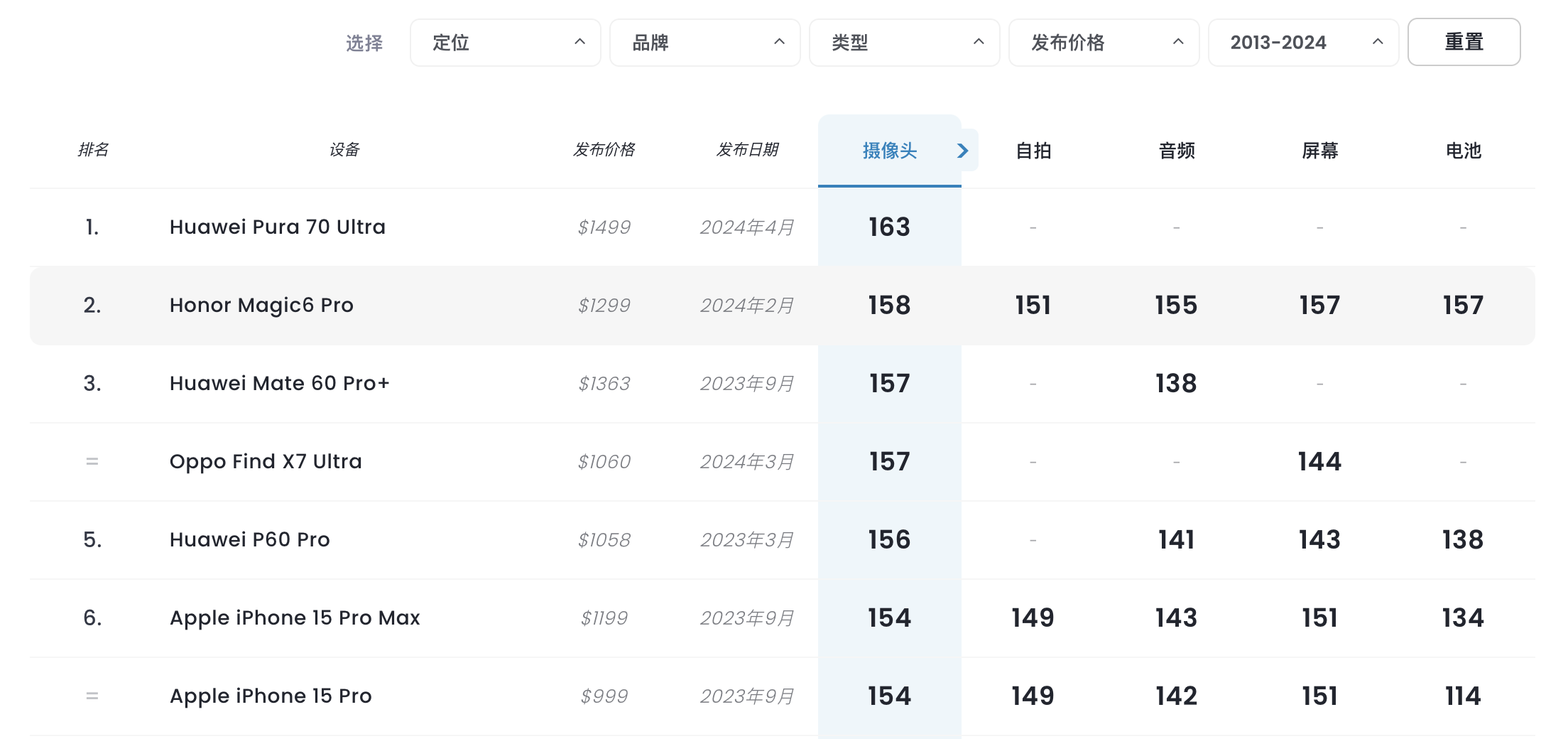The width and height of the screenshot is (1568, 739).
Task: Open the 2013-2024 year range selector
Action: (x=1302, y=43)
